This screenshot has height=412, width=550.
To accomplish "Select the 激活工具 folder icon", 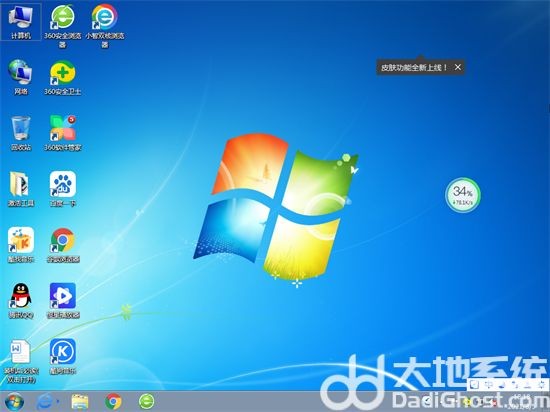I will click(21, 189).
